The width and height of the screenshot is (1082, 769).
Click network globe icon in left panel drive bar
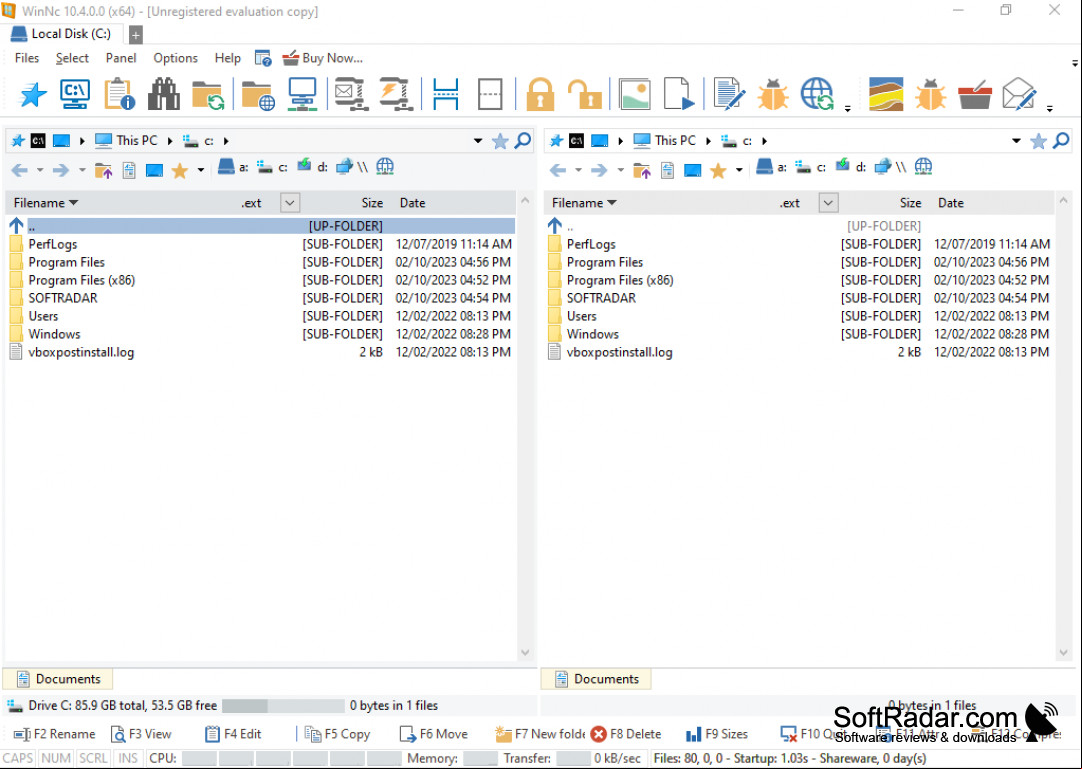point(385,167)
